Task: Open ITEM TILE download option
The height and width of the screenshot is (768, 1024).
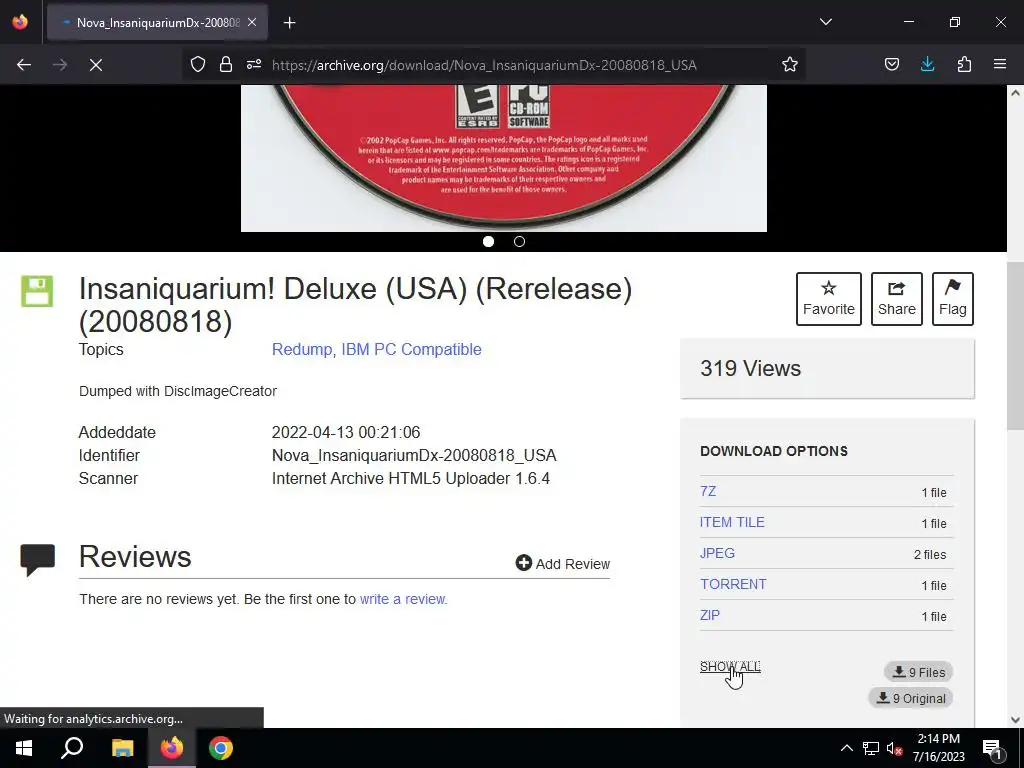Action: pyautogui.click(x=732, y=522)
